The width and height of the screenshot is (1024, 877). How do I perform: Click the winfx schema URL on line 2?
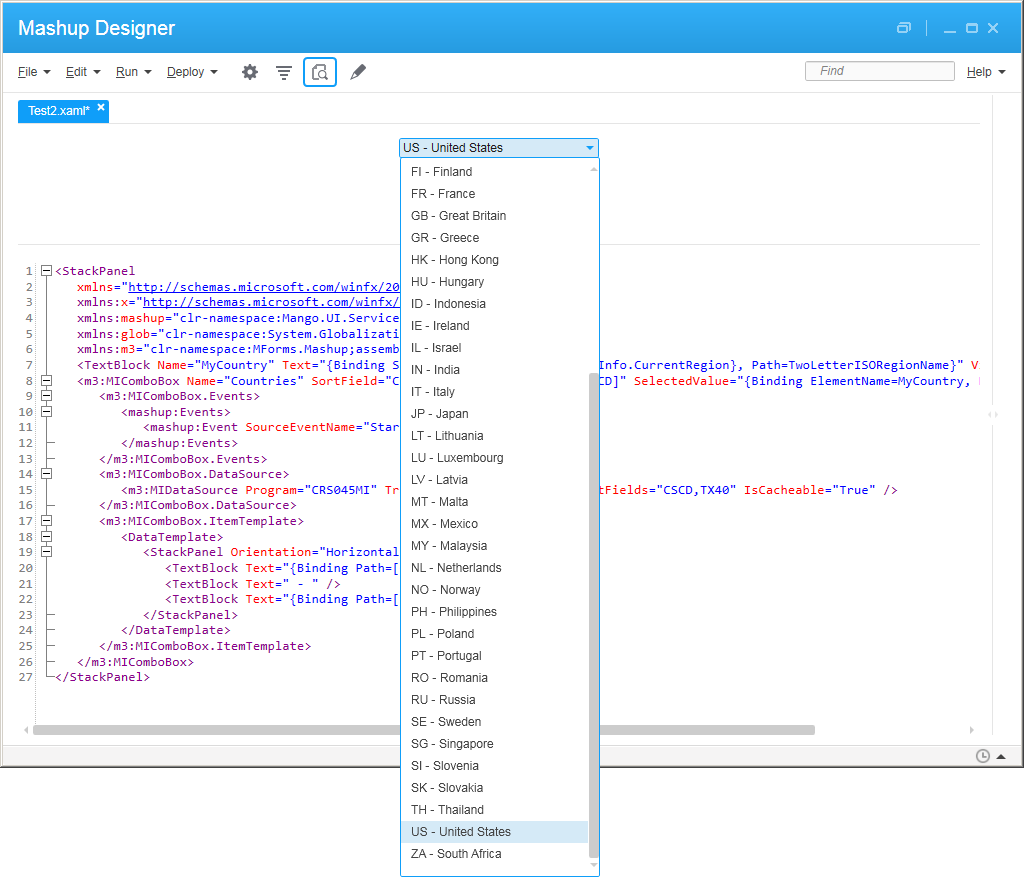coord(264,287)
